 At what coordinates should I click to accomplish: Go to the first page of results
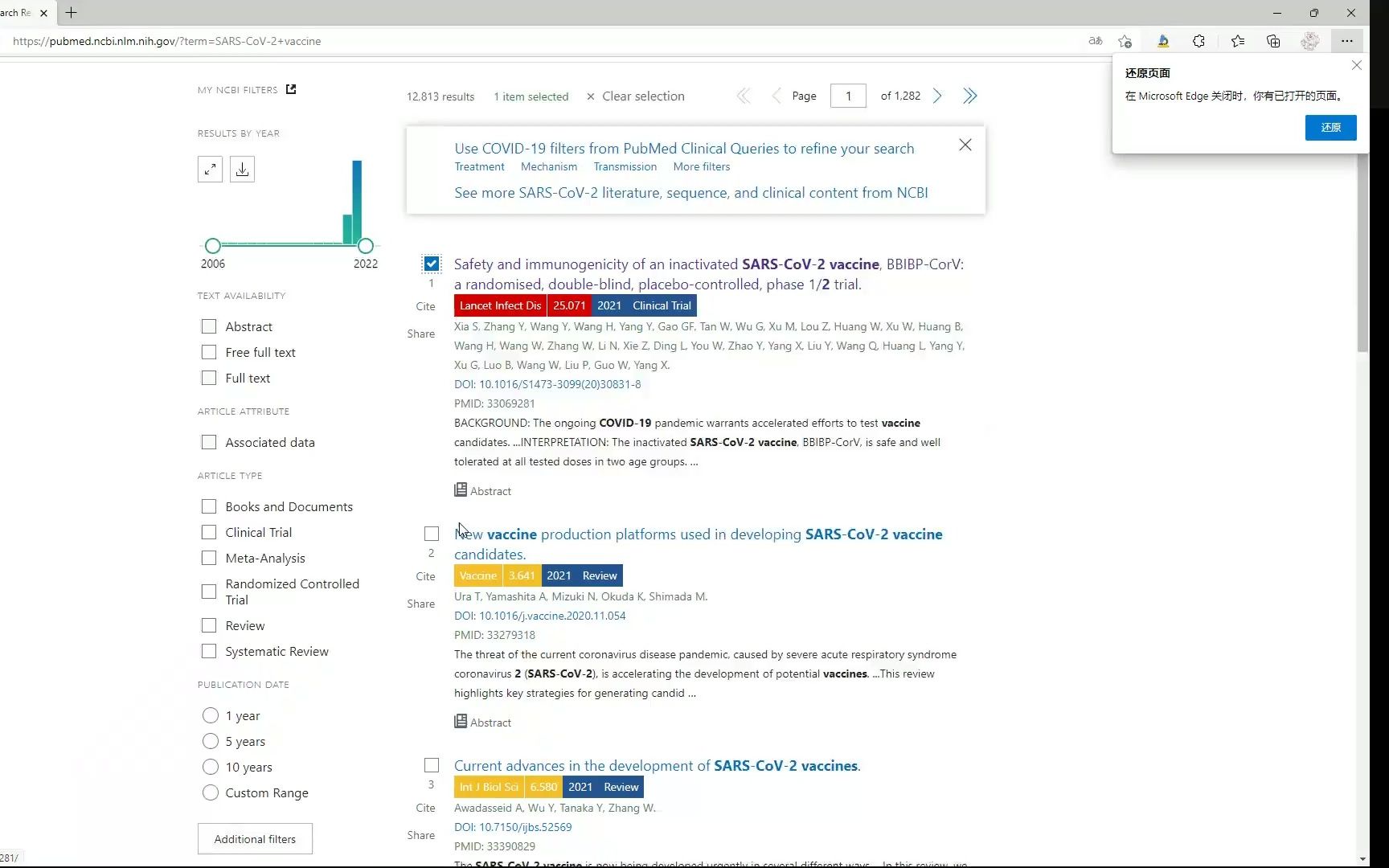pos(744,96)
